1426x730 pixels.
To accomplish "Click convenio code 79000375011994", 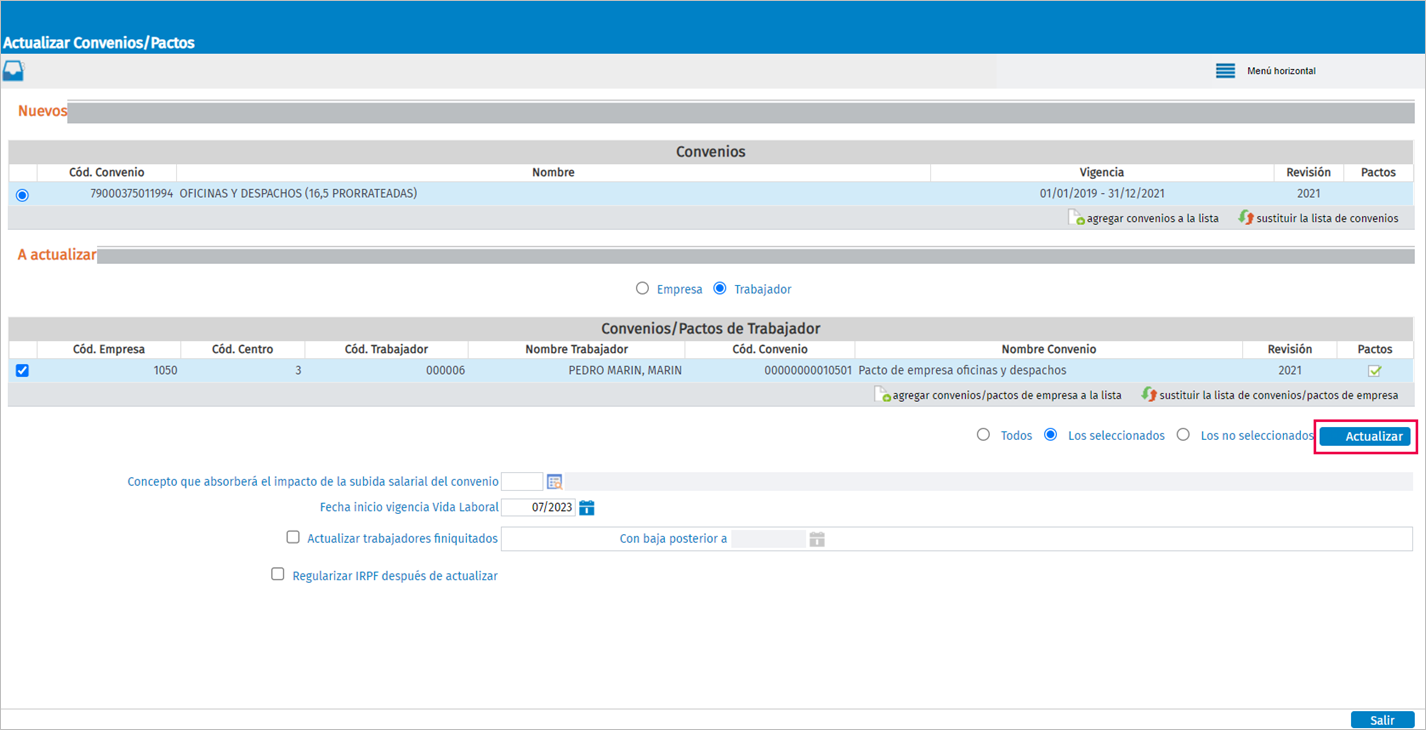I will 131,194.
